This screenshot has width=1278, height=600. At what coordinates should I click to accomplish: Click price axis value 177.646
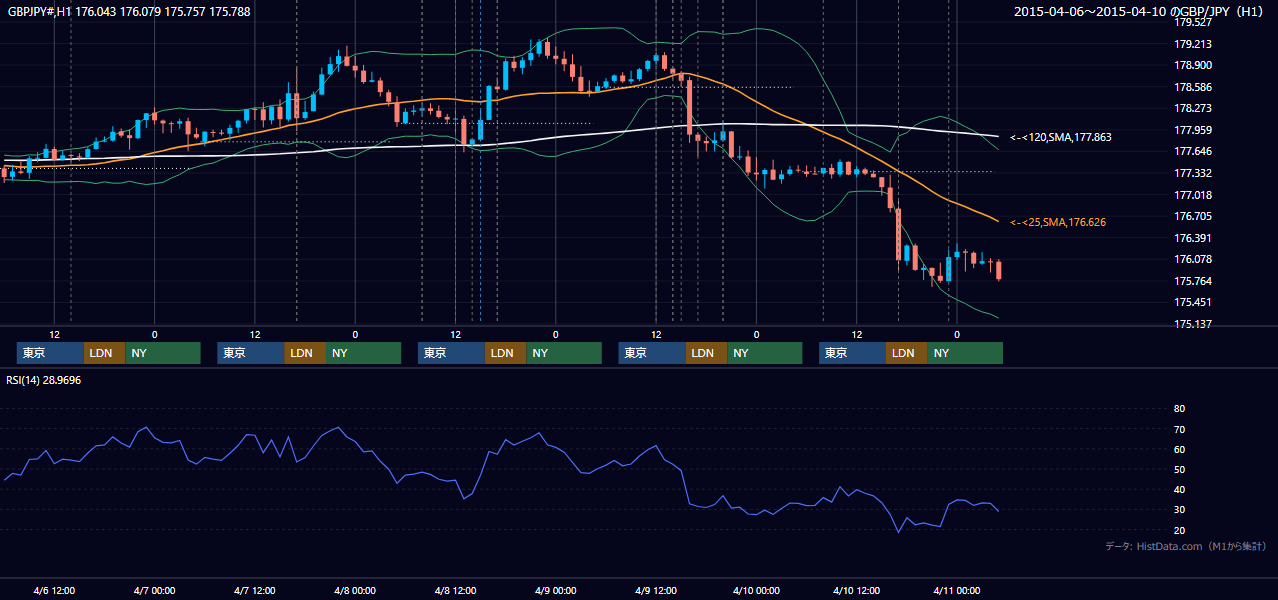pyautogui.click(x=1192, y=152)
